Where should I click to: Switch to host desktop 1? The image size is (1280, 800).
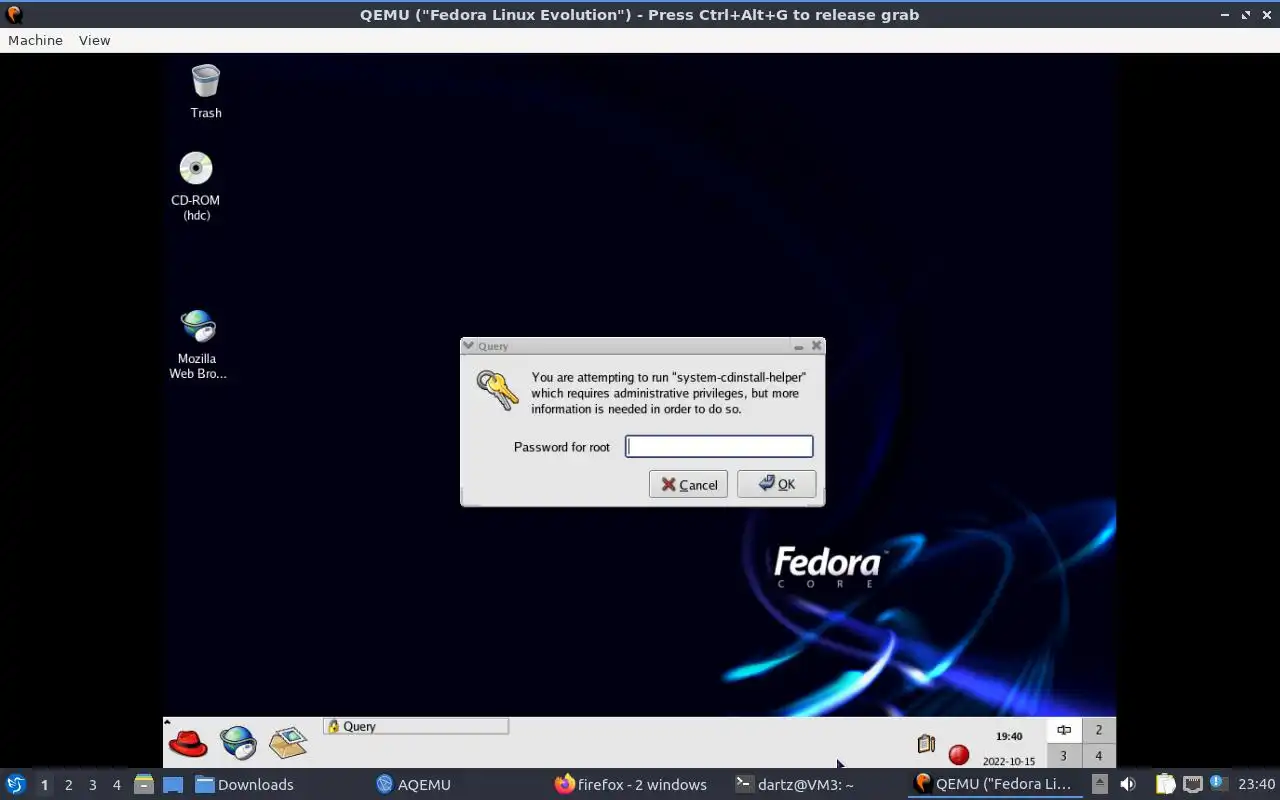click(44, 785)
